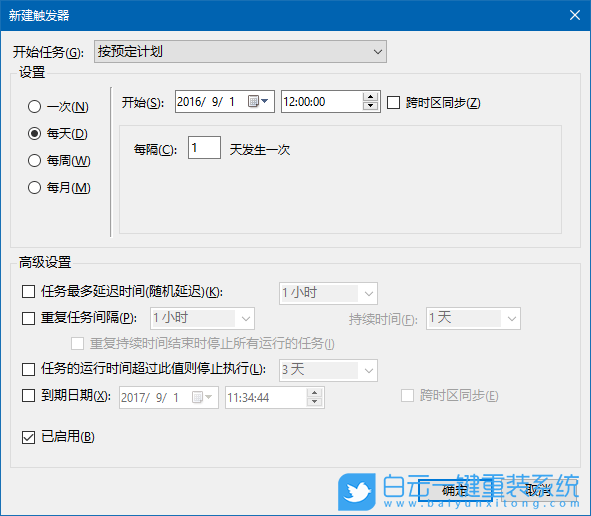Tick 任务的运行时间超过此值则停止执行 checkbox
Image resolution: width=591 pixels, height=516 pixels.
click(29, 369)
